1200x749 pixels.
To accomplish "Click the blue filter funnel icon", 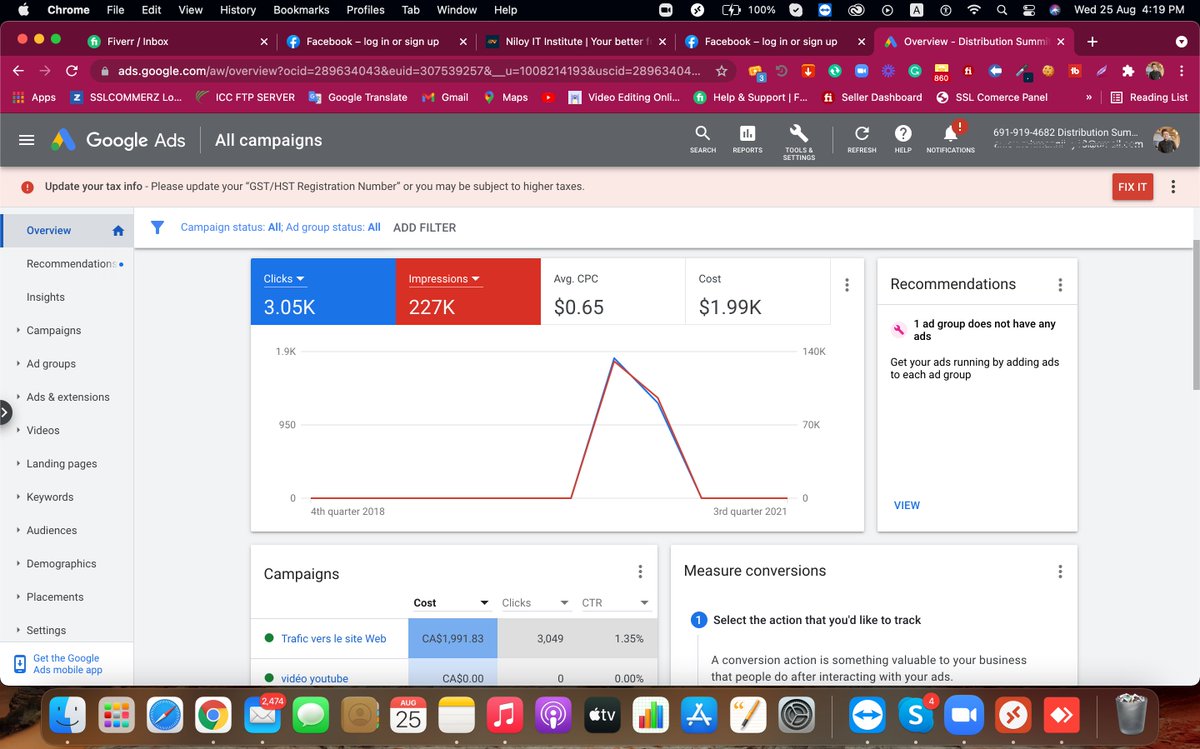I will tap(157, 227).
